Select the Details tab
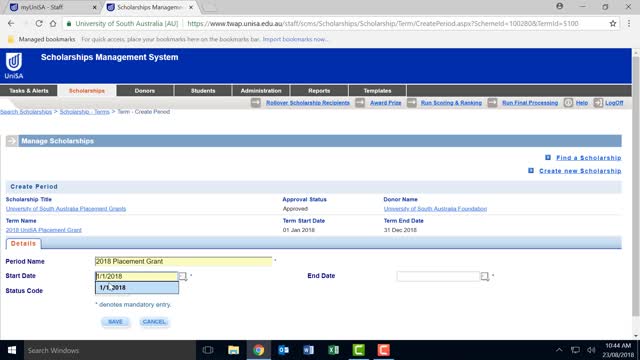Screen dimensions: 640x360 23,244
